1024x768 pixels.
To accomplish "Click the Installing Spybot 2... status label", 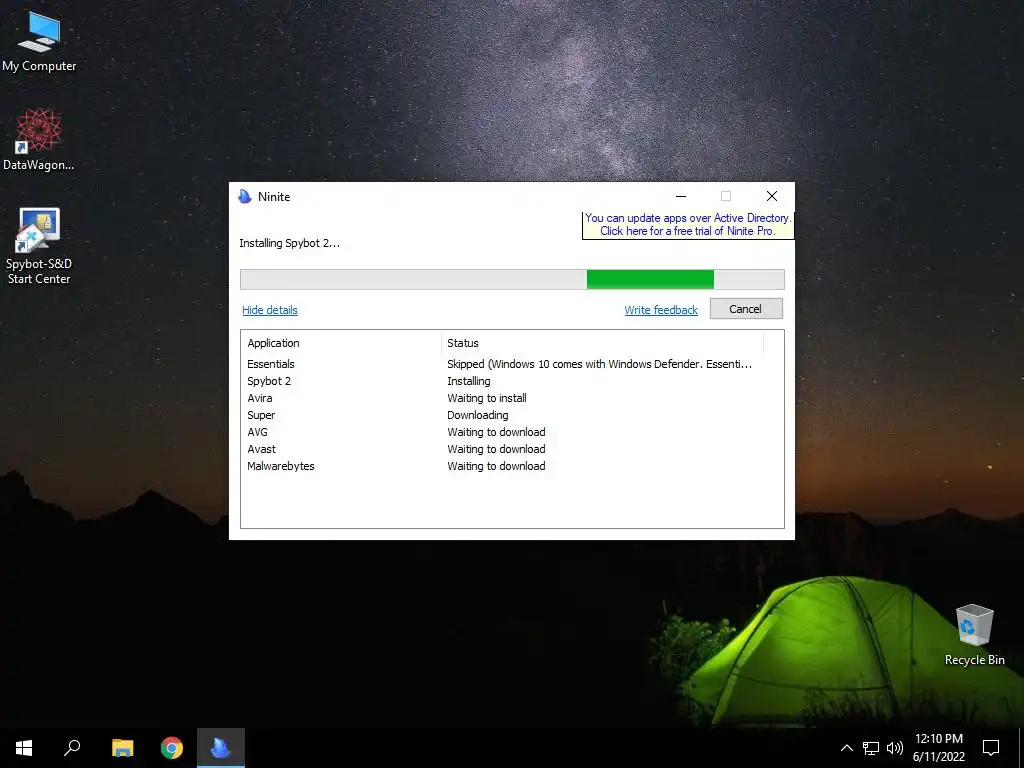I will pos(289,243).
